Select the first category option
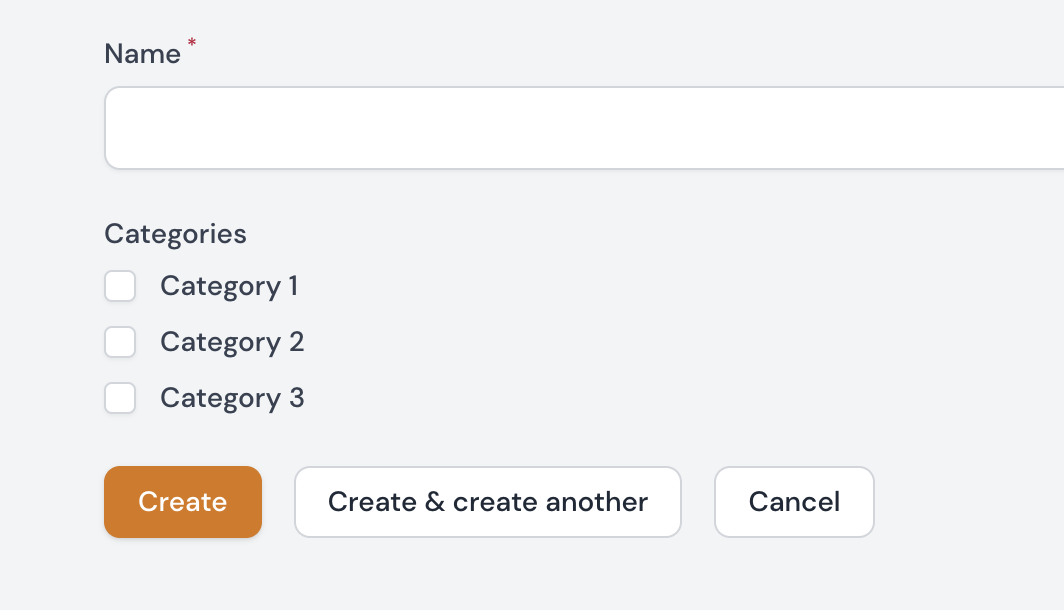This screenshot has width=1064, height=610. point(120,287)
